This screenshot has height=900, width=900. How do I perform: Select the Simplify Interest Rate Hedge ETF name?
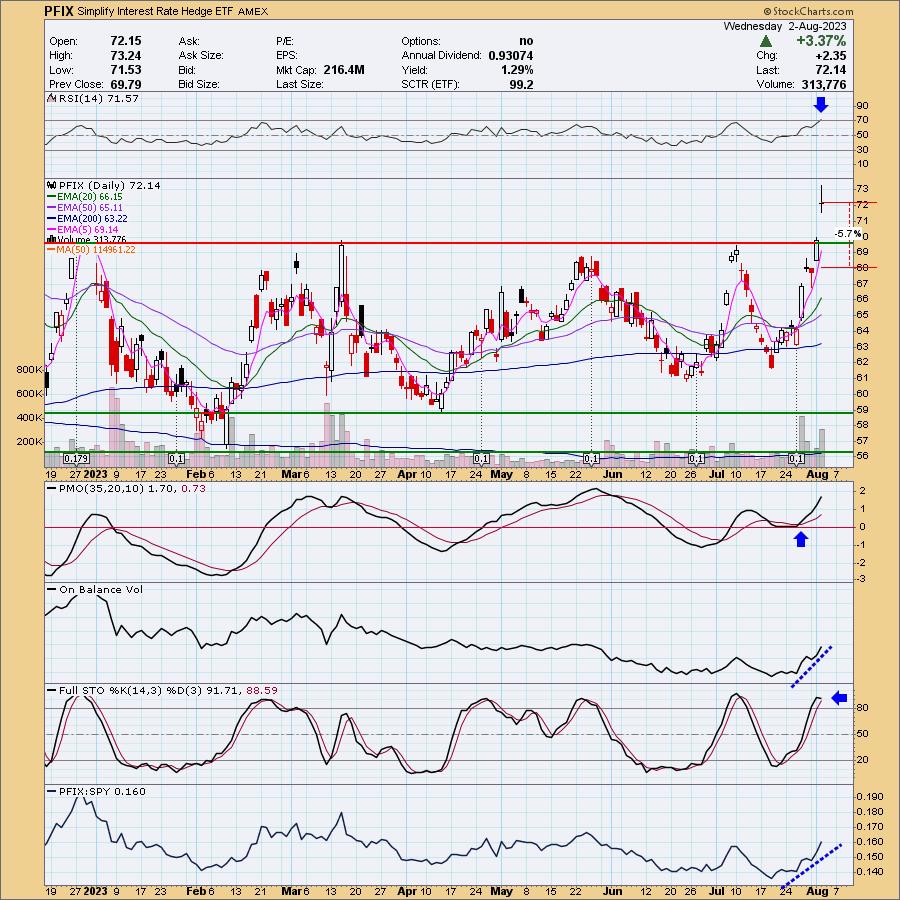(x=155, y=11)
